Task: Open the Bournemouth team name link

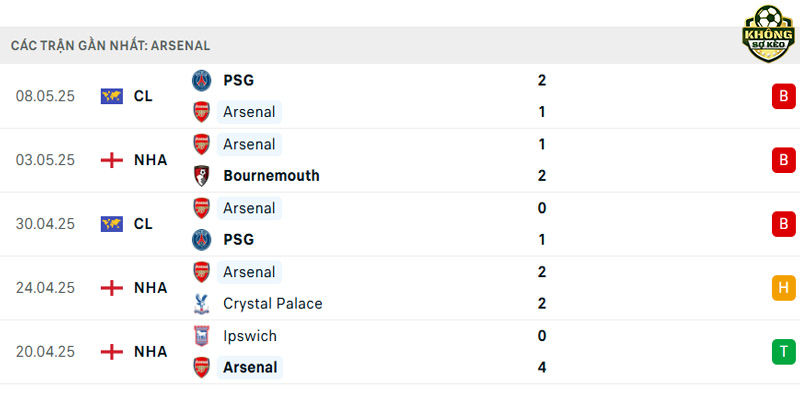Action: (271, 176)
